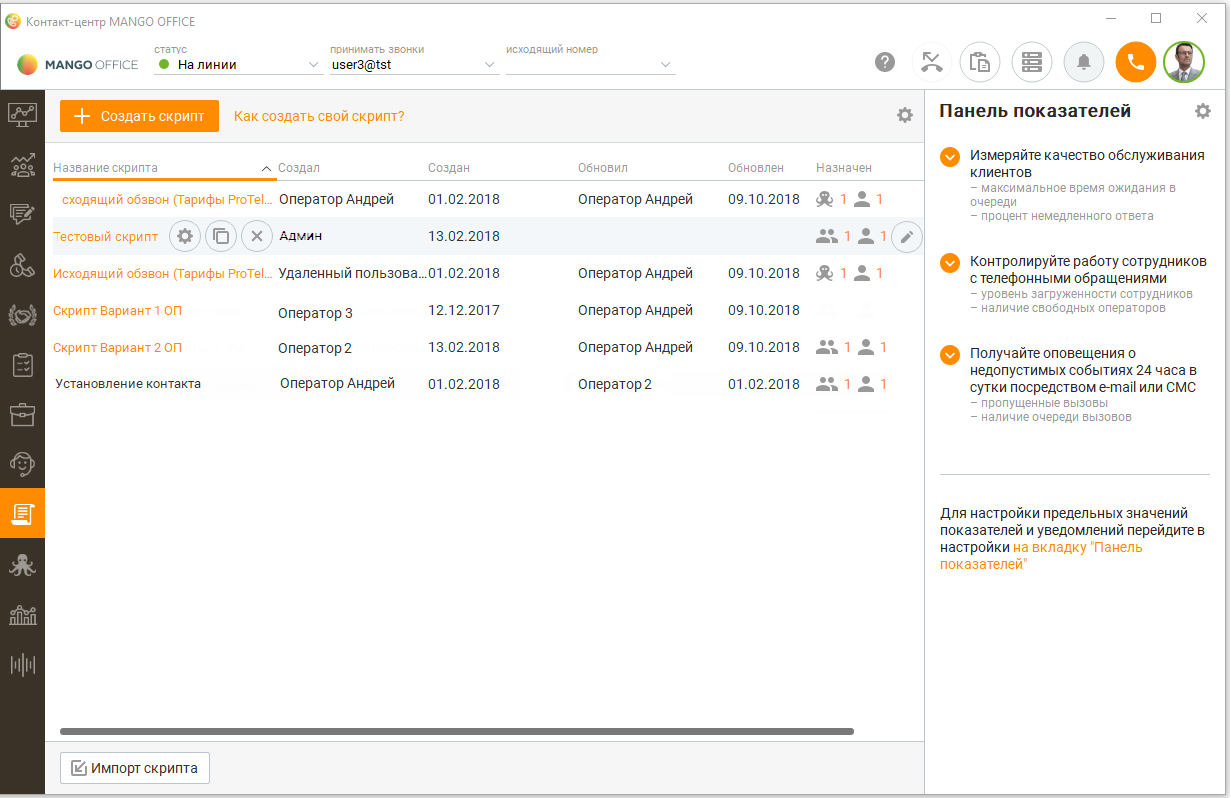Open the script Скрипт Вариант 1 ОП

click(x=118, y=311)
